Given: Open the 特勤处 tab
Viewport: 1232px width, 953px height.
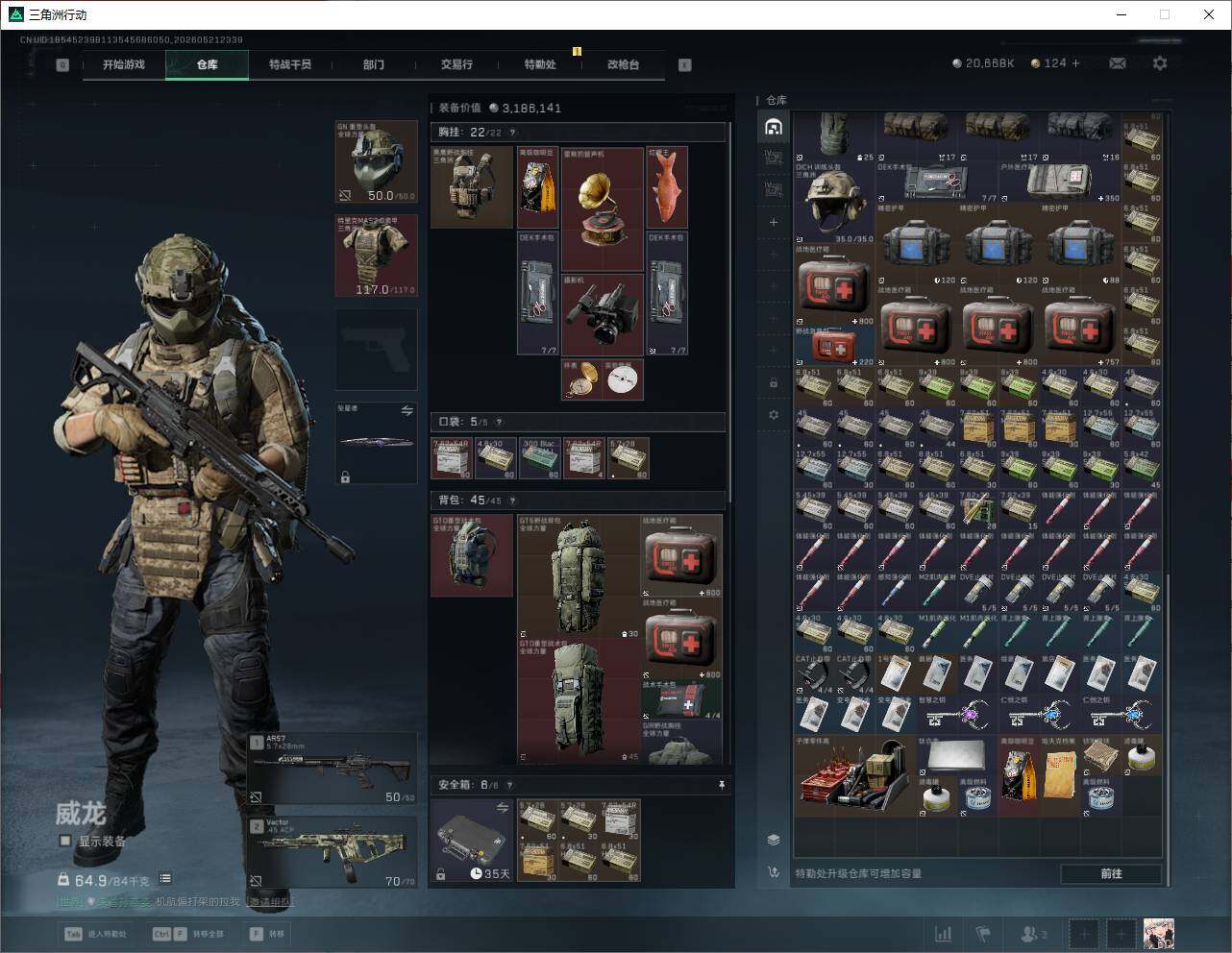Looking at the screenshot, I should [x=540, y=64].
